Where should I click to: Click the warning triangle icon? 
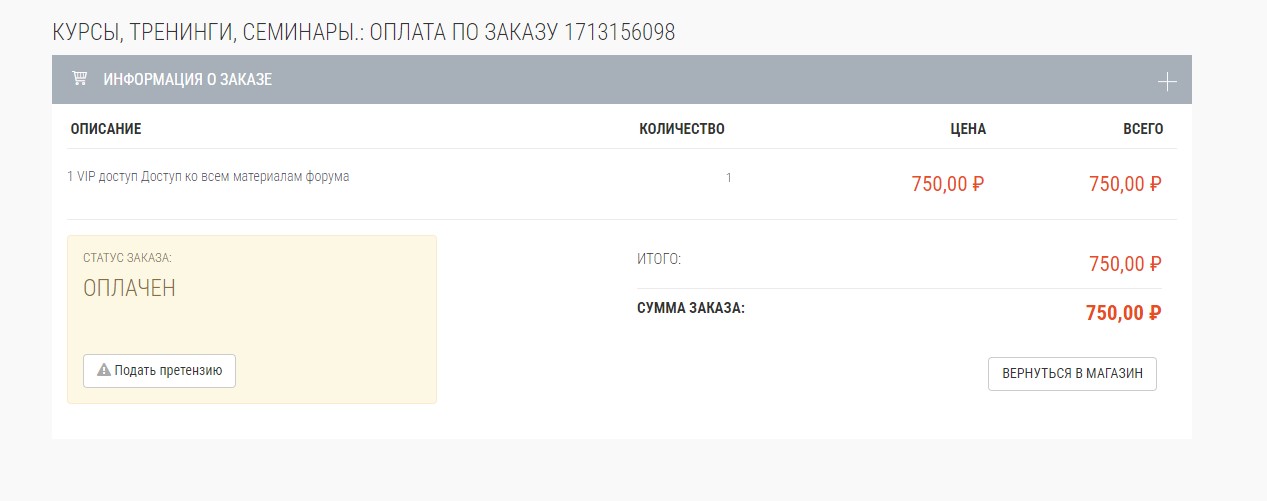coord(103,370)
